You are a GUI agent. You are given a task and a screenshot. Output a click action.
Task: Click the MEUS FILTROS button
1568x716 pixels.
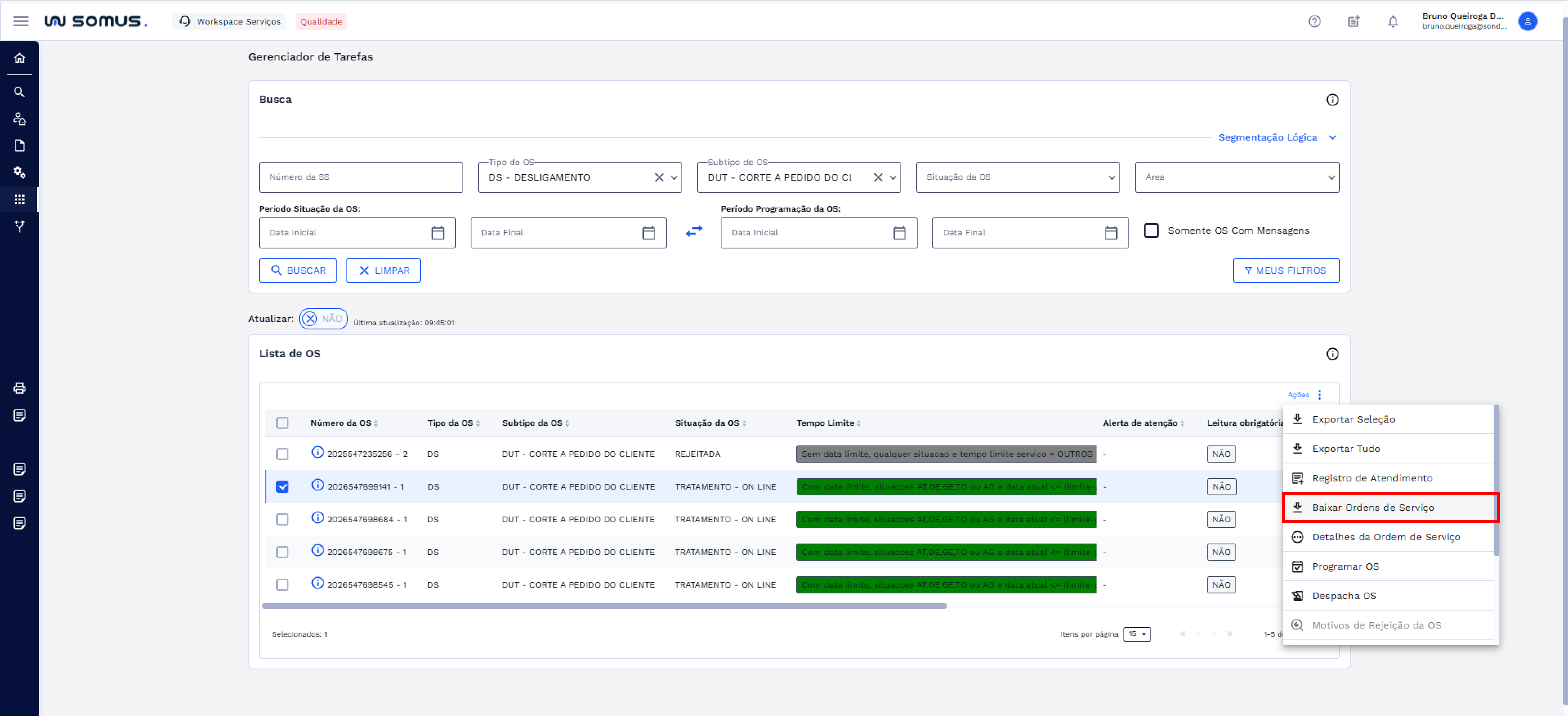pos(1286,270)
